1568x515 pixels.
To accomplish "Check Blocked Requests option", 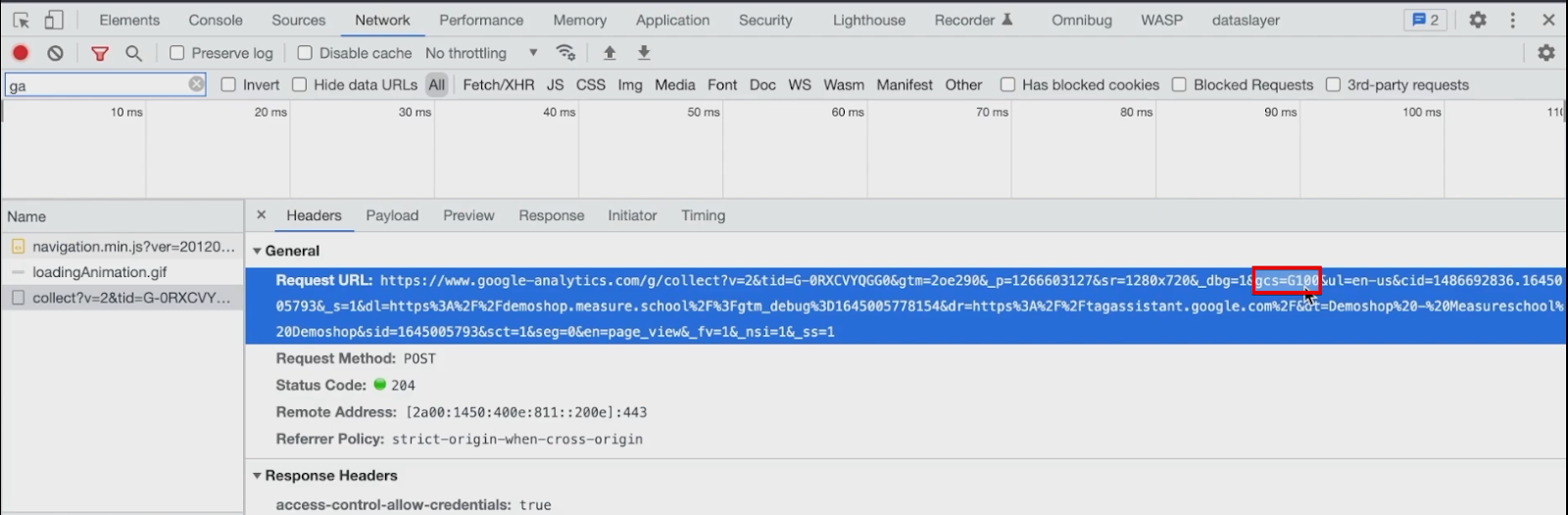I will pyautogui.click(x=1179, y=84).
